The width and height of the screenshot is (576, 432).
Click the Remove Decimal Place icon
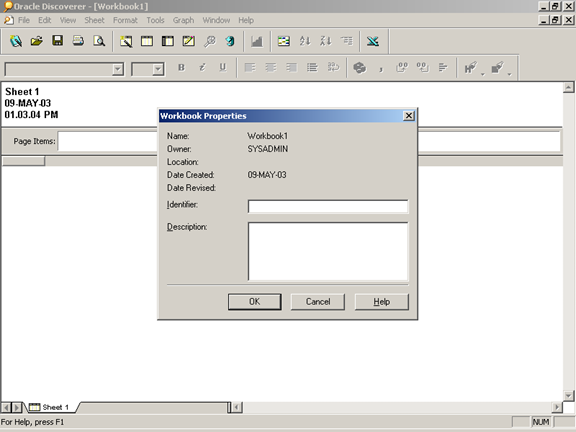pos(422,68)
